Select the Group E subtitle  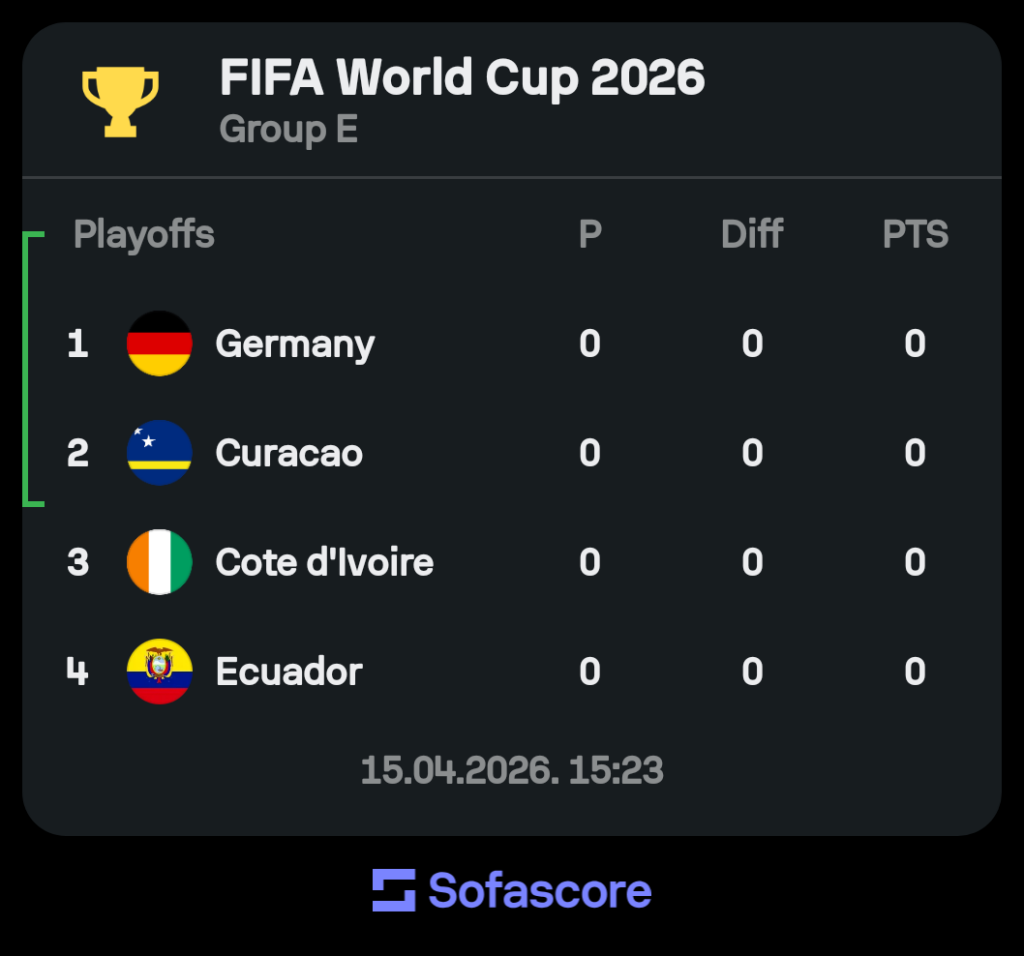[x=288, y=130]
